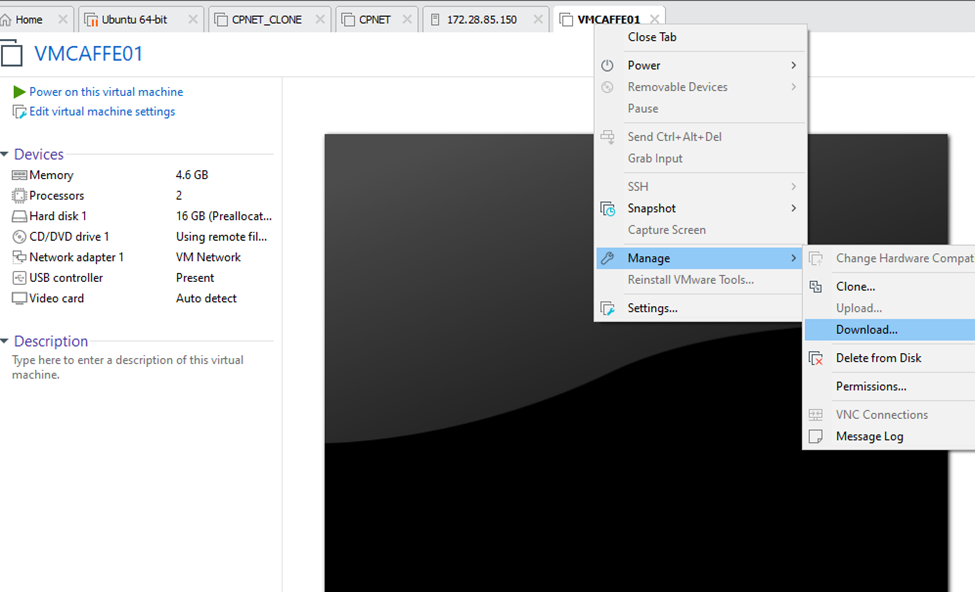The width and height of the screenshot is (975, 592).
Task: Select the Memory device row label
Action: pos(52,175)
